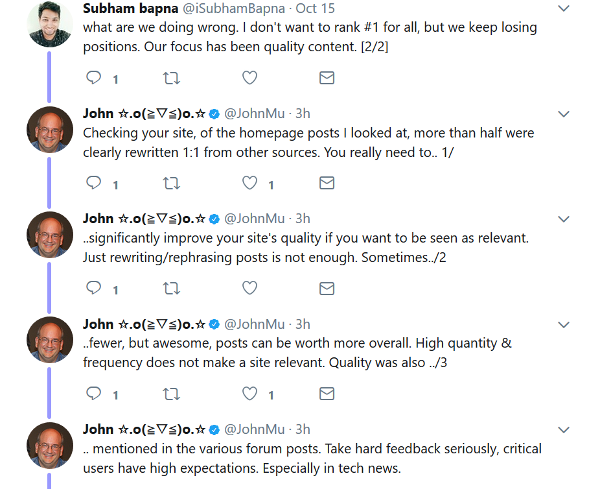Open Subham bapna's profile name link
This screenshot has width=600, height=489.
(124, 9)
